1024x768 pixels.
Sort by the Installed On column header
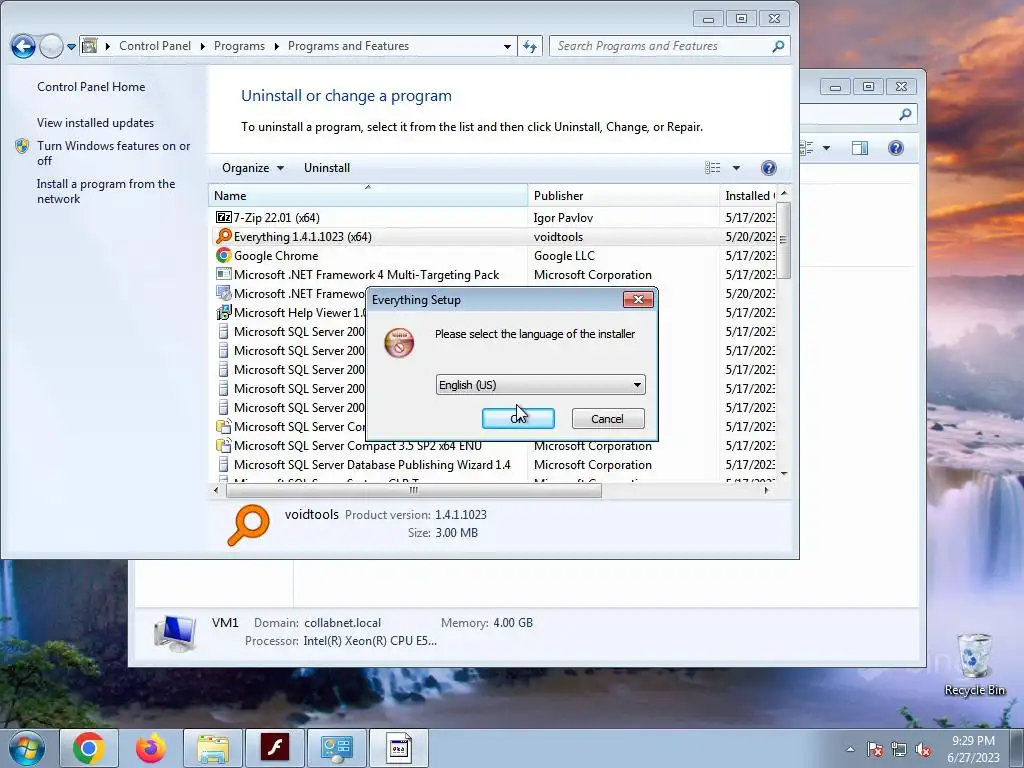[748, 196]
